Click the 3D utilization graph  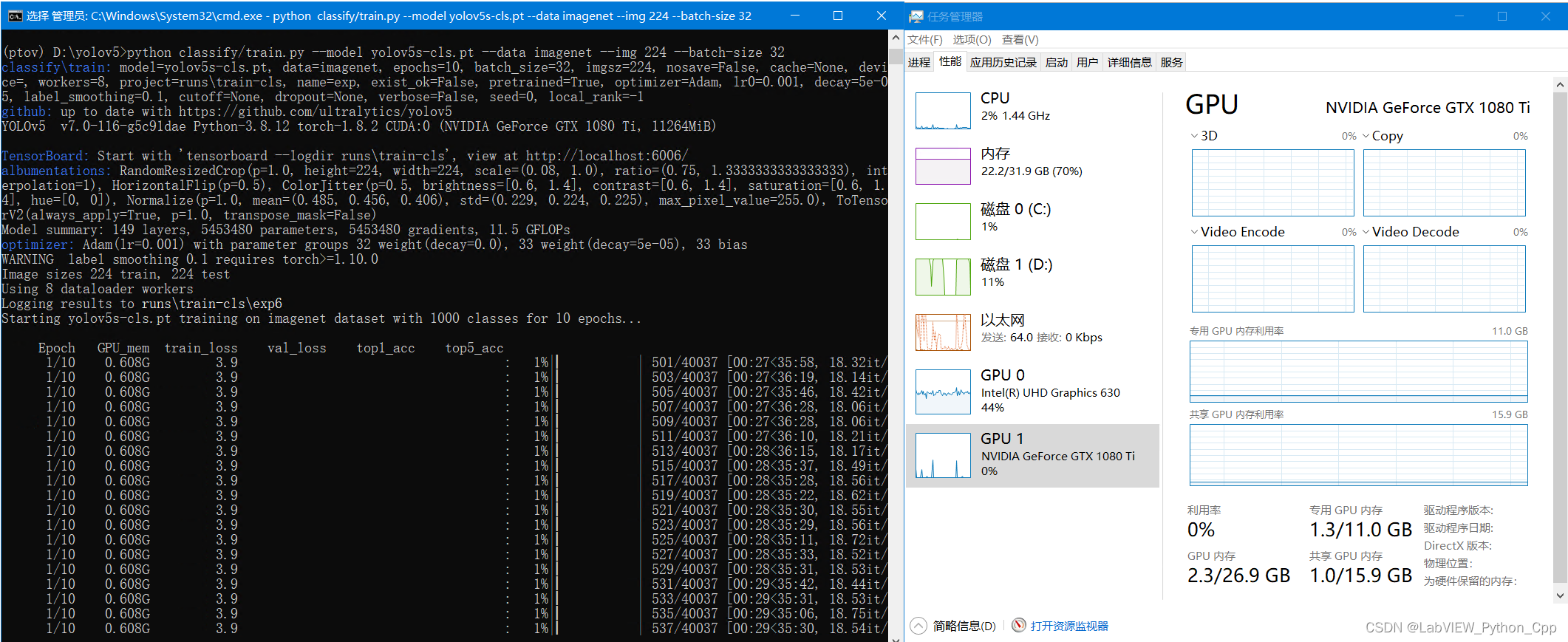(1272, 182)
